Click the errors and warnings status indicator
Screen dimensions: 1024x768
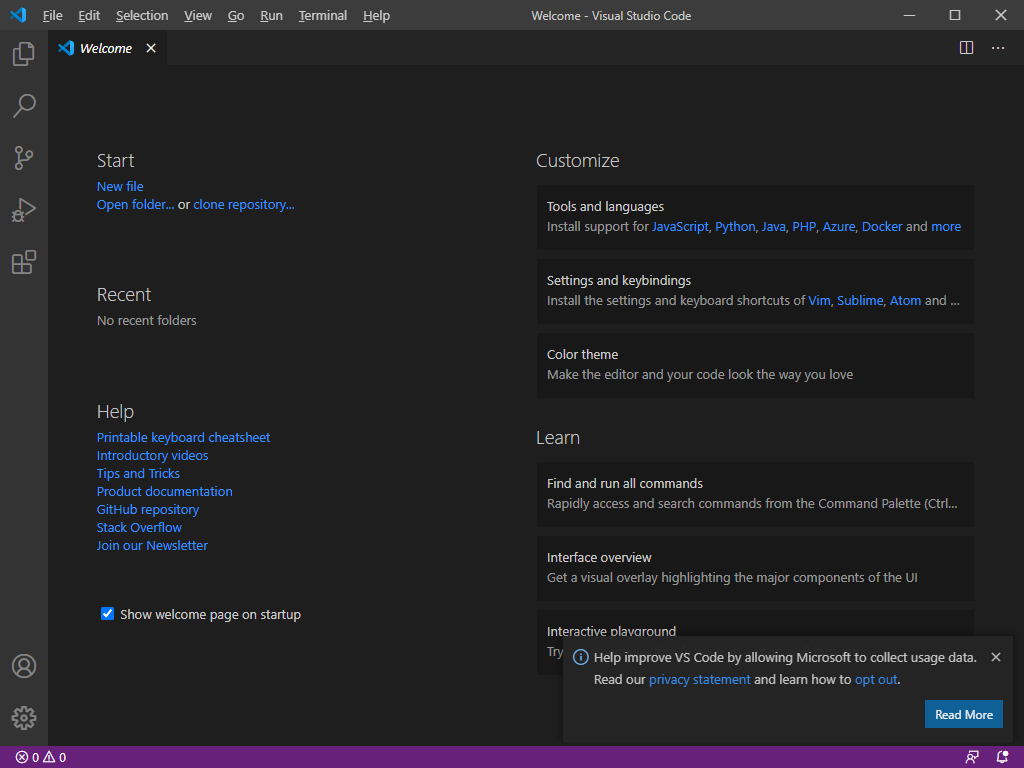pos(40,758)
